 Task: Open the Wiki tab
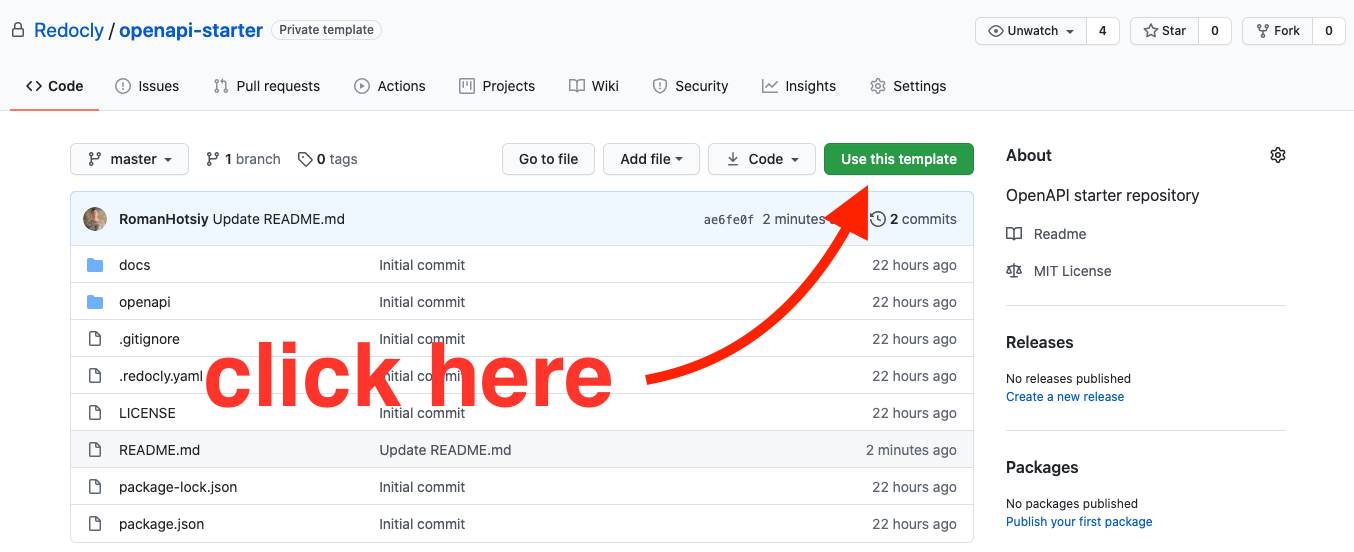click(x=594, y=86)
